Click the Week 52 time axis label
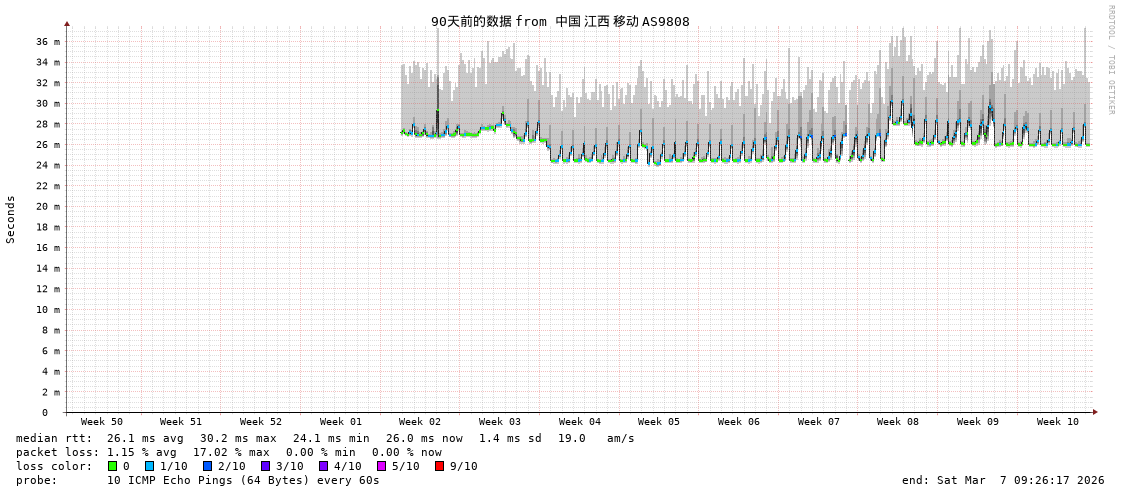 (x=261, y=422)
